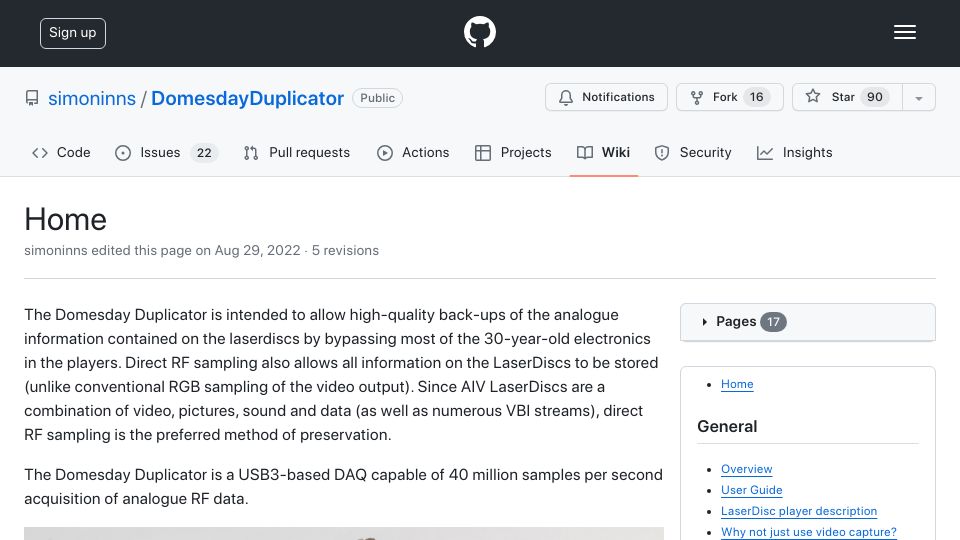Switch to the Code tab
The width and height of the screenshot is (960, 540).
pos(61,152)
